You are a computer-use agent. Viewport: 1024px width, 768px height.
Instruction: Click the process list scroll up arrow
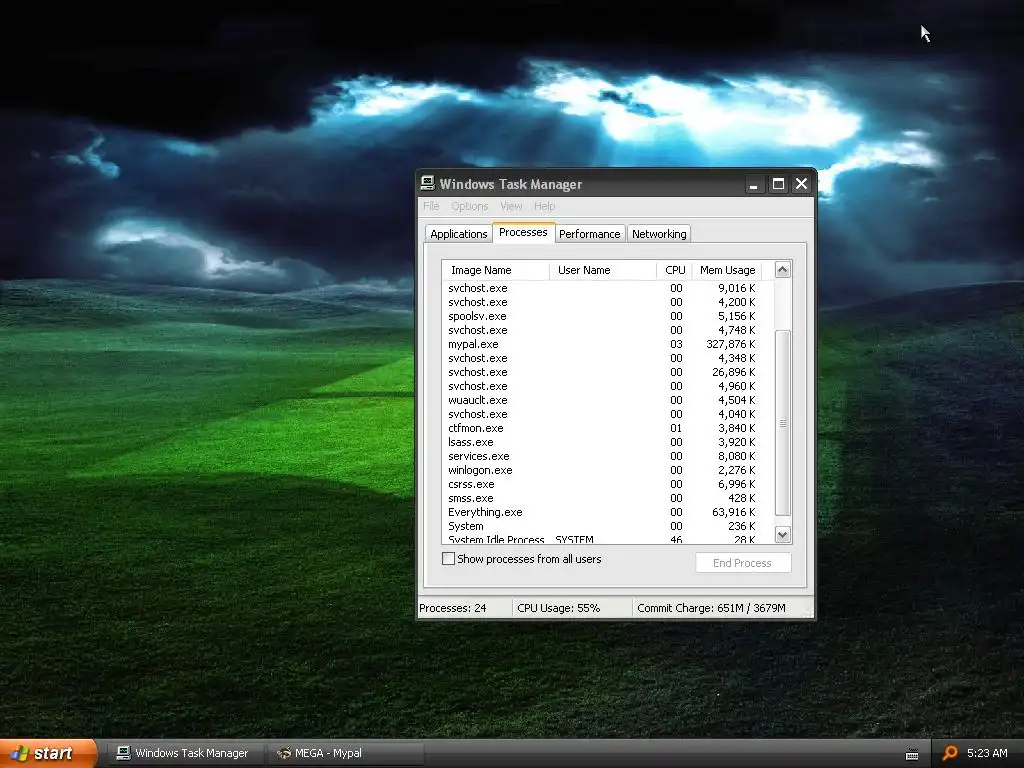tap(782, 270)
